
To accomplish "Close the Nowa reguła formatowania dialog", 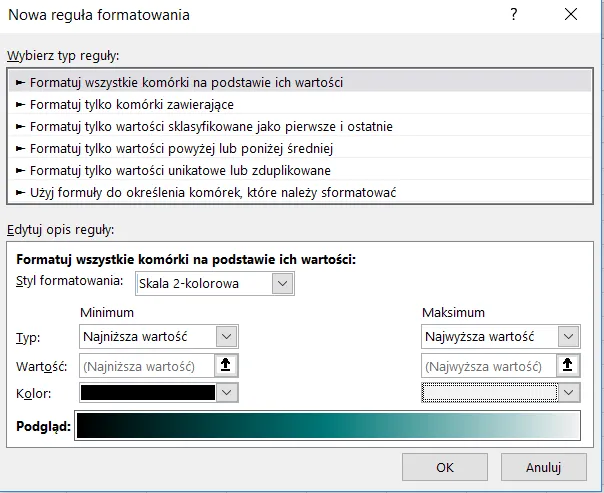I will click(x=571, y=15).
